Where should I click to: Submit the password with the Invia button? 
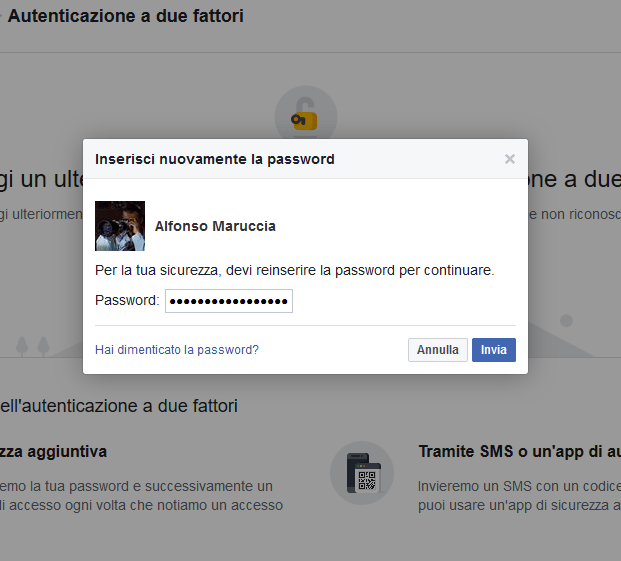pyautogui.click(x=493, y=350)
